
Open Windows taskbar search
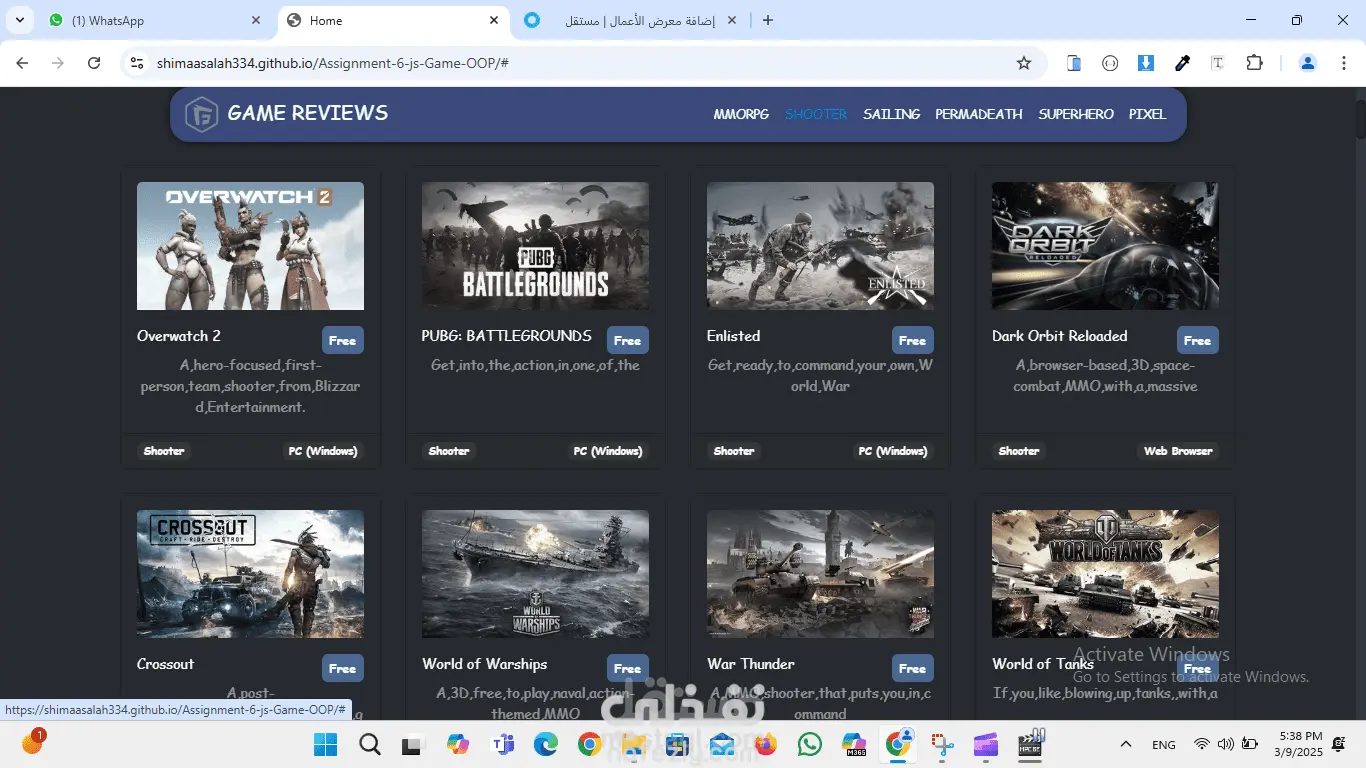click(x=370, y=744)
